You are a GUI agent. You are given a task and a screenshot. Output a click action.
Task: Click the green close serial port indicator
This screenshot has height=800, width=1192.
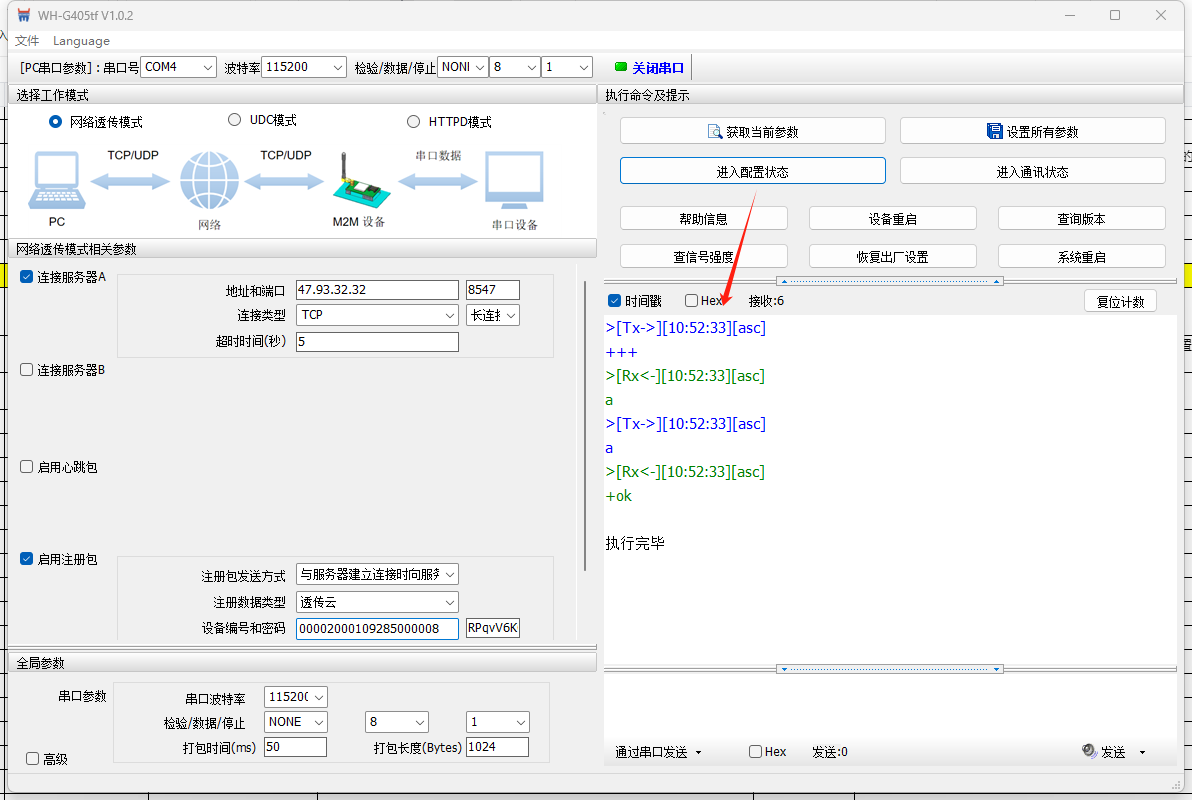click(x=620, y=67)
